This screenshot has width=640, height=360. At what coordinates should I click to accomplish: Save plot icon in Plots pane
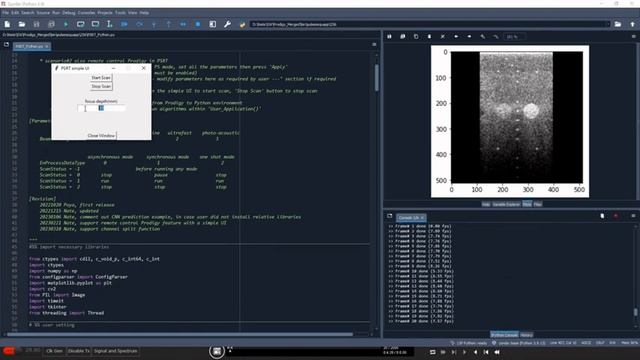389,37
